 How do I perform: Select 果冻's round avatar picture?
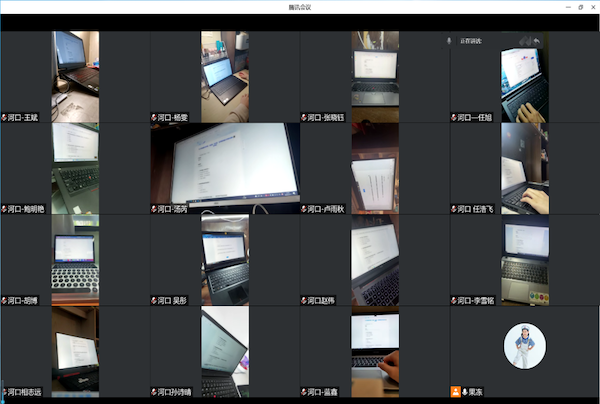(525, 346)
